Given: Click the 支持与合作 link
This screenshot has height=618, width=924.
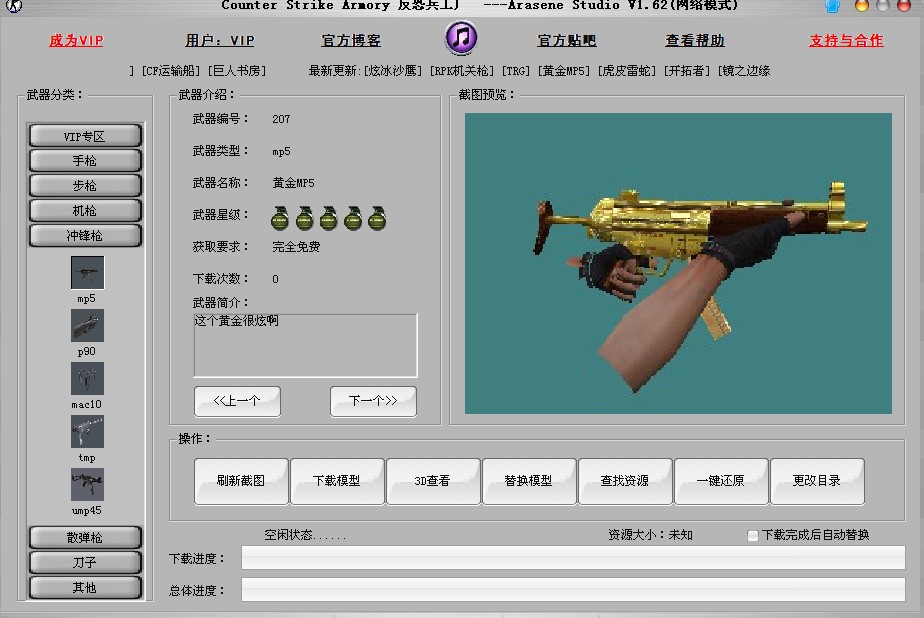Looking at the screenshot, I should (x=846, y=40).
